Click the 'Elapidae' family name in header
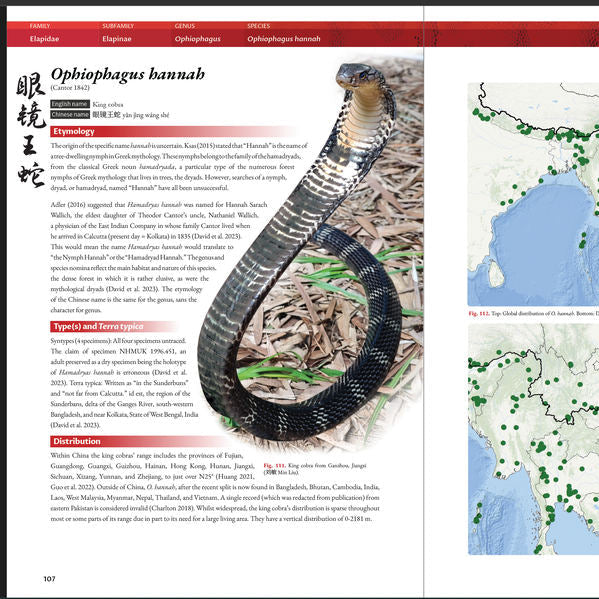599x599 pixels. [x=44, y=39]
